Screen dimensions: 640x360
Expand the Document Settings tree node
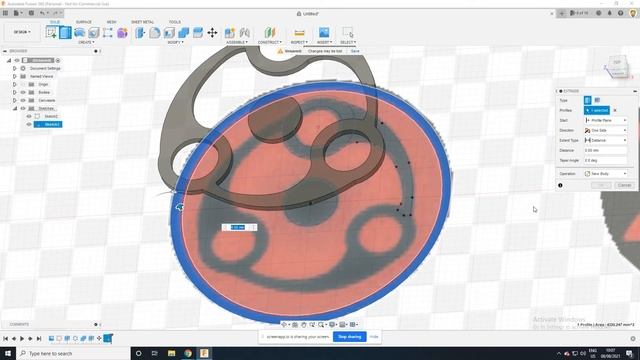click(x=15, y=68)
